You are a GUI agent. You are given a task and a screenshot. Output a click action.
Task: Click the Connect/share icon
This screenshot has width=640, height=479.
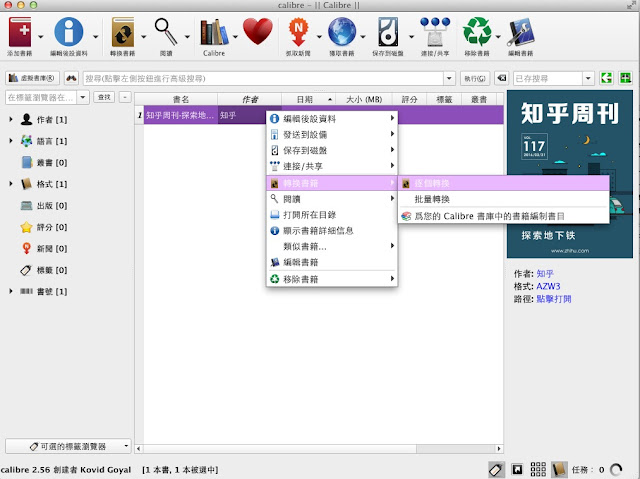click(435, 32)
